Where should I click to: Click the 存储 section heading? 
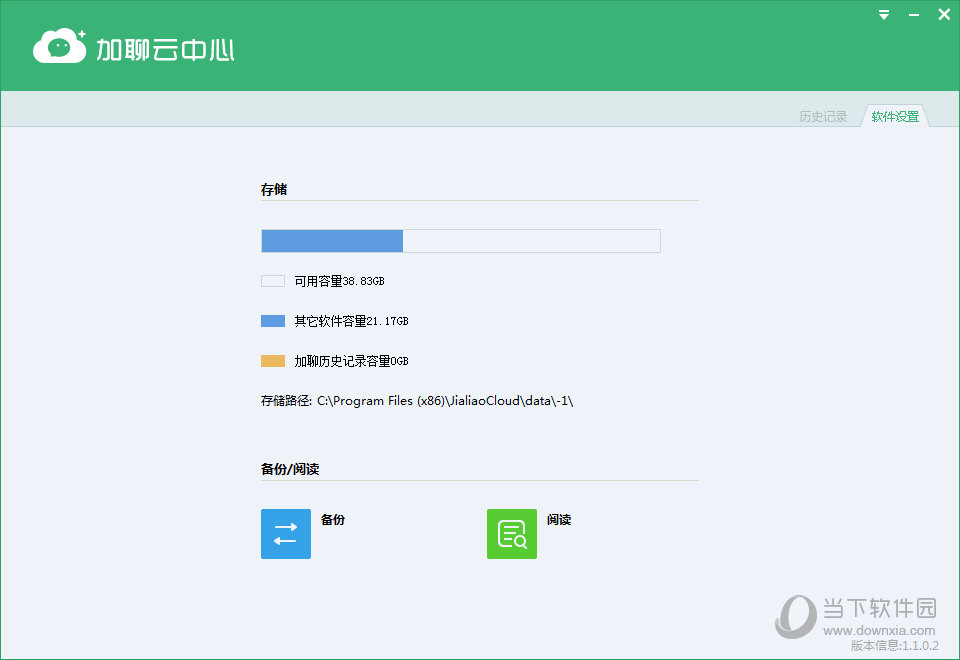pyautogui.click(x=274, y=190)
